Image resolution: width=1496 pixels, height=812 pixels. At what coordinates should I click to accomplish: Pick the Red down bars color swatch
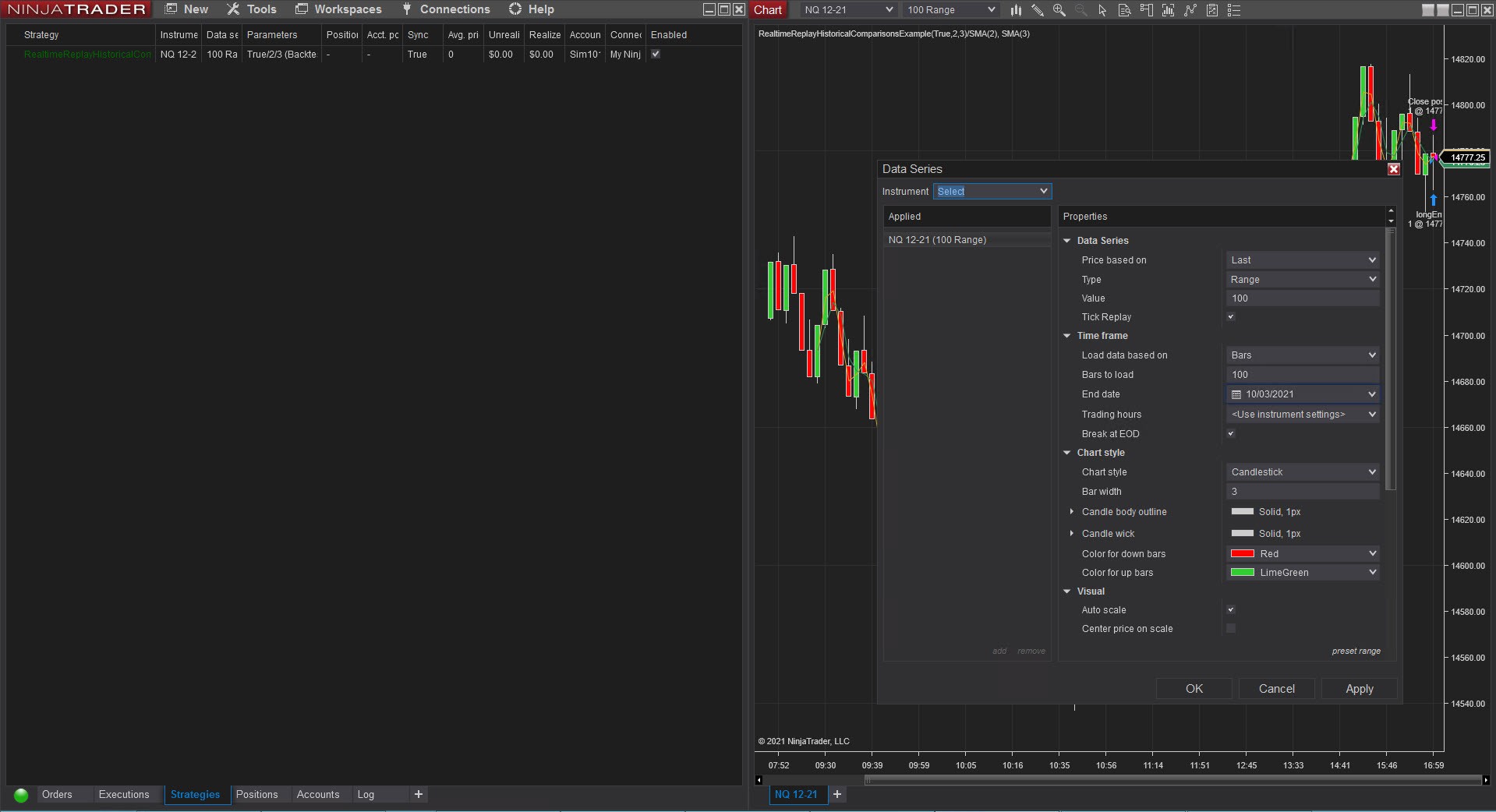1243,554
